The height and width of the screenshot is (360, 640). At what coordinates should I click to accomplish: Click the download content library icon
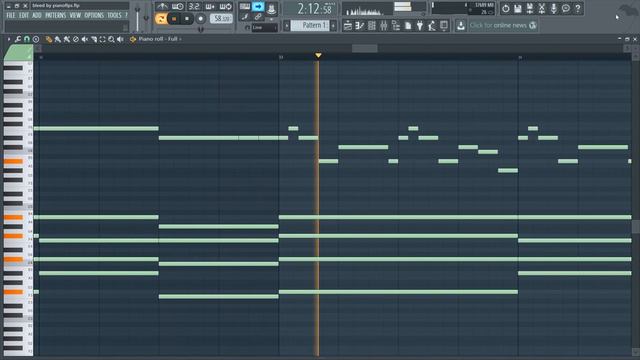pos(461,26)
